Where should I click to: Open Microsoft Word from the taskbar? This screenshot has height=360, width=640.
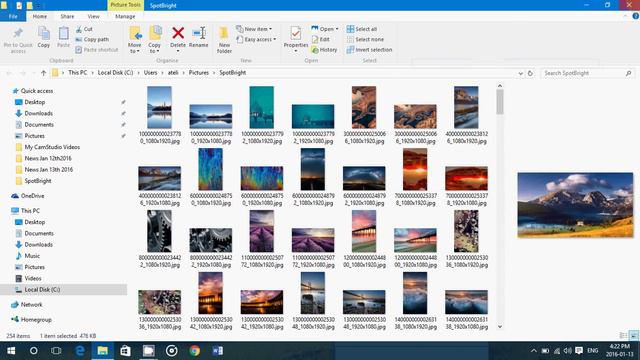[x=217, y=350]
